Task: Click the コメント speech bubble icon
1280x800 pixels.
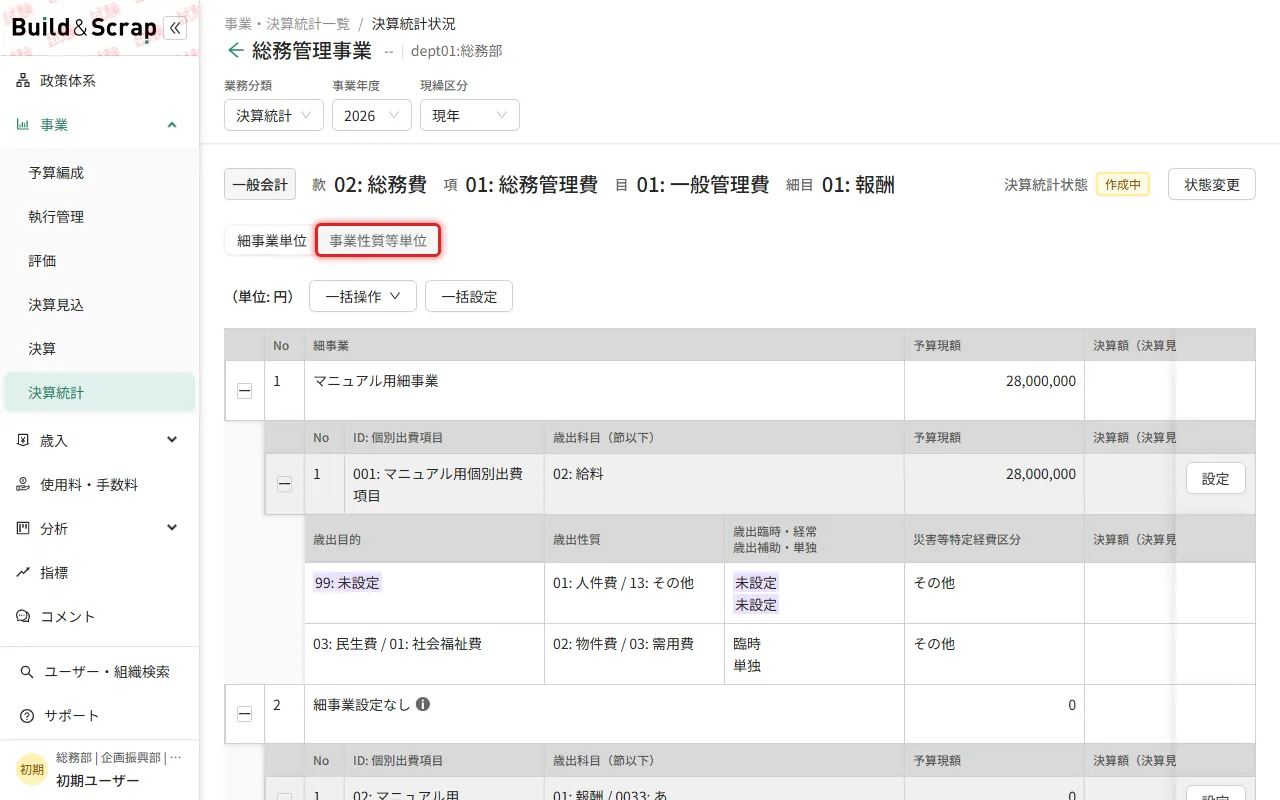Action: [23, 617]
